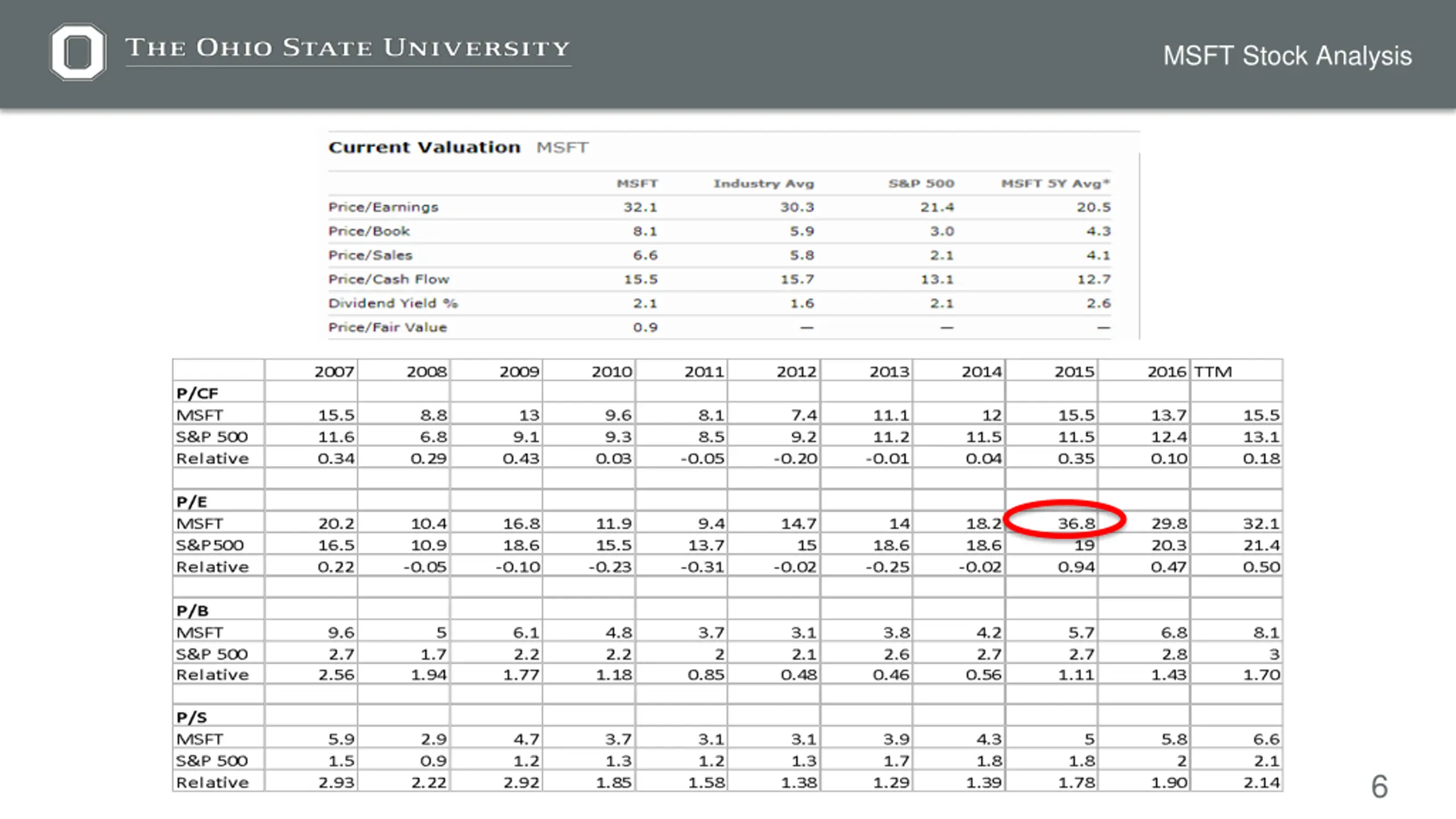Click Price/Fair Value MSFT value 0.9

pos(645,328)
